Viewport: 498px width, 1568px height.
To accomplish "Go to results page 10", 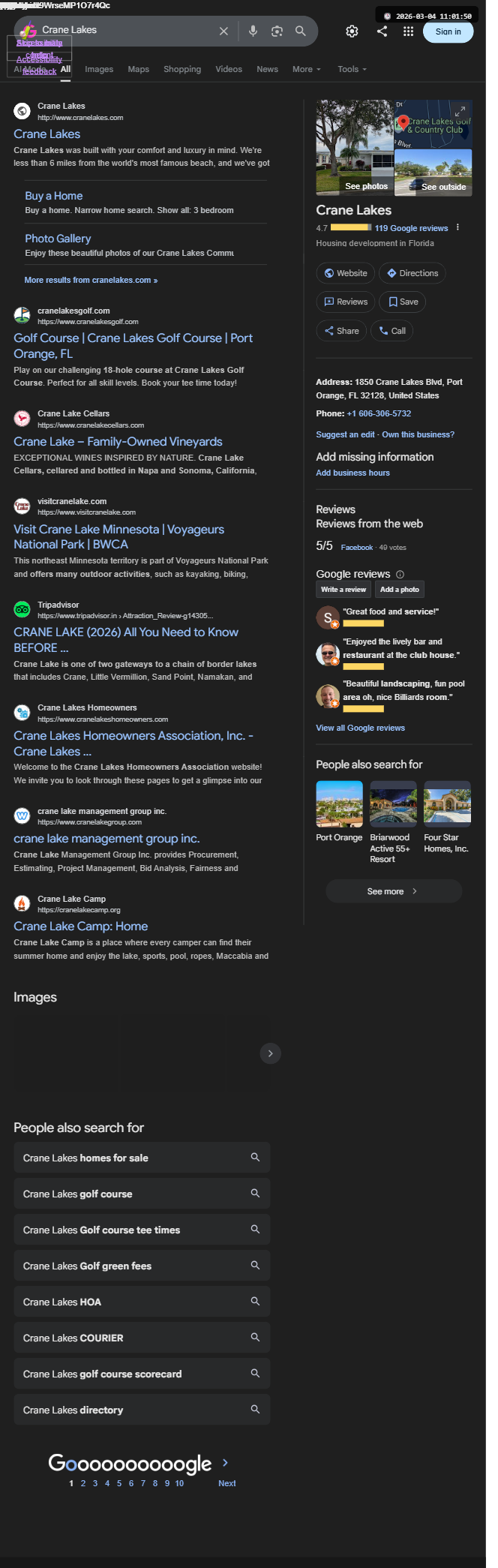I will tap(179, 1483).
